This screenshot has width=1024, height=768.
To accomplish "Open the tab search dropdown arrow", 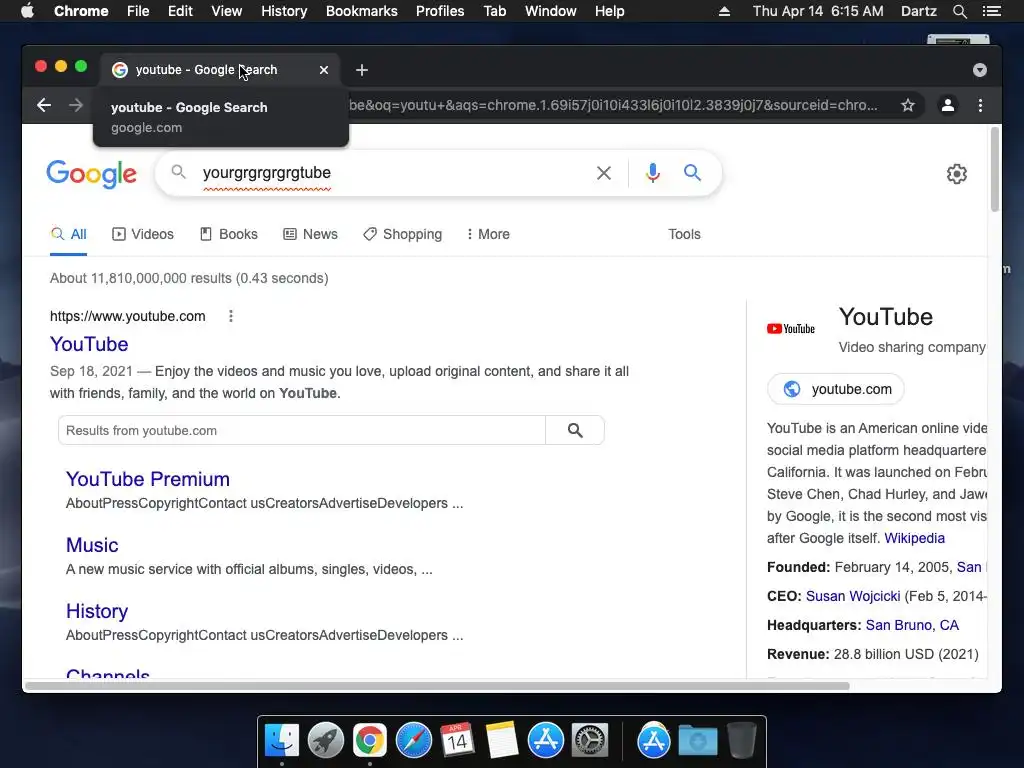I will point(980,70).
